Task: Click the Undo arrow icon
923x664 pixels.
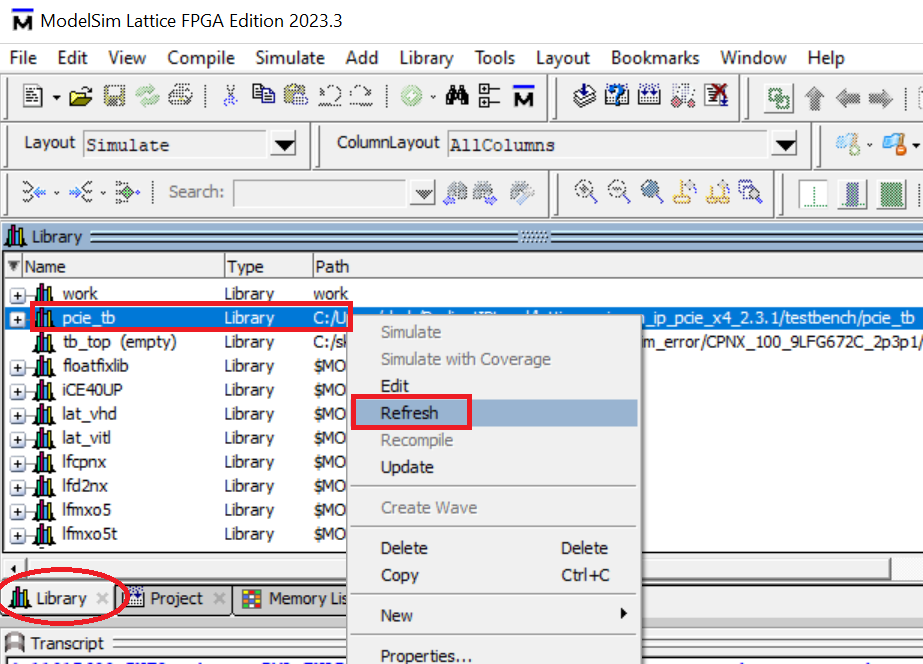Action: pyautogui.click(x=329, y=96)
